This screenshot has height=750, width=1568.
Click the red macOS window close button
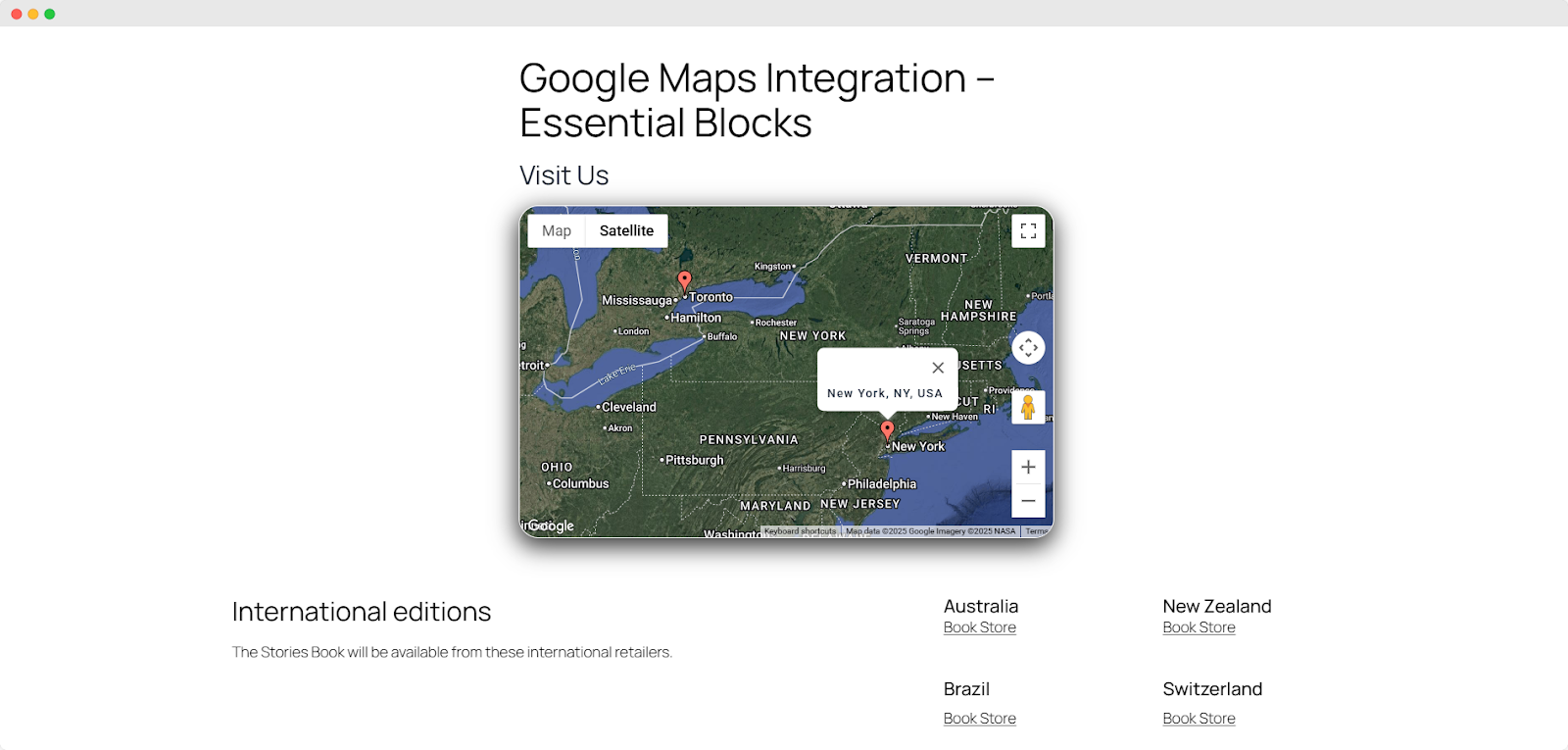click(17, 14)
